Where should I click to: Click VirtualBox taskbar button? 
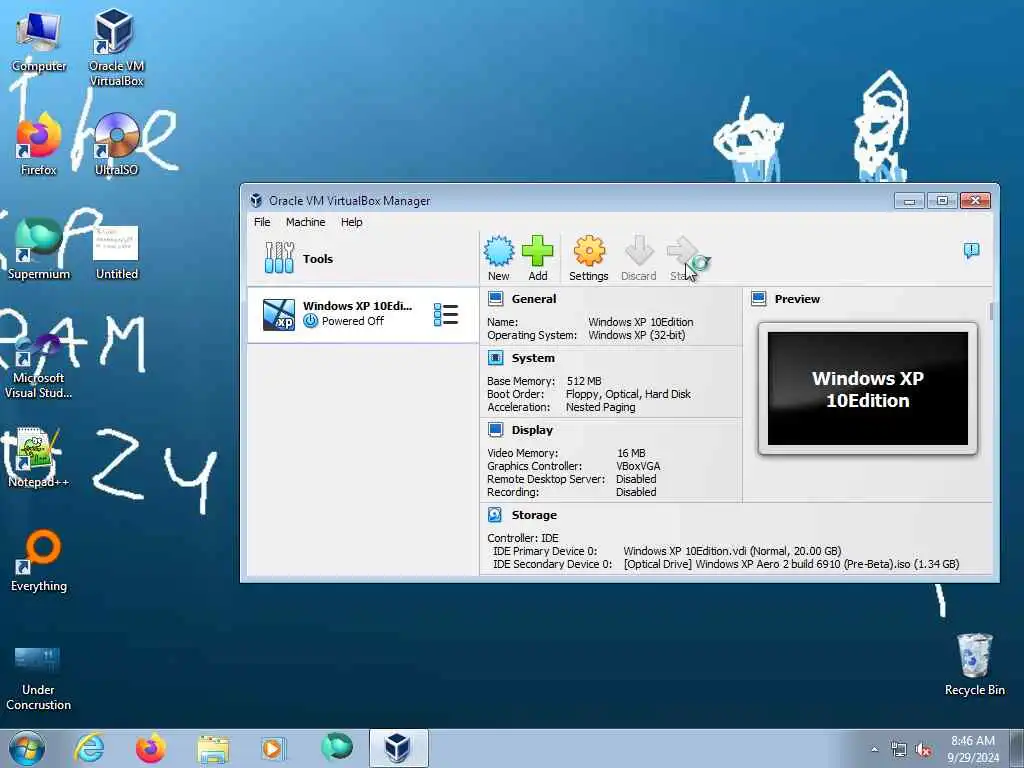point(398,748)
